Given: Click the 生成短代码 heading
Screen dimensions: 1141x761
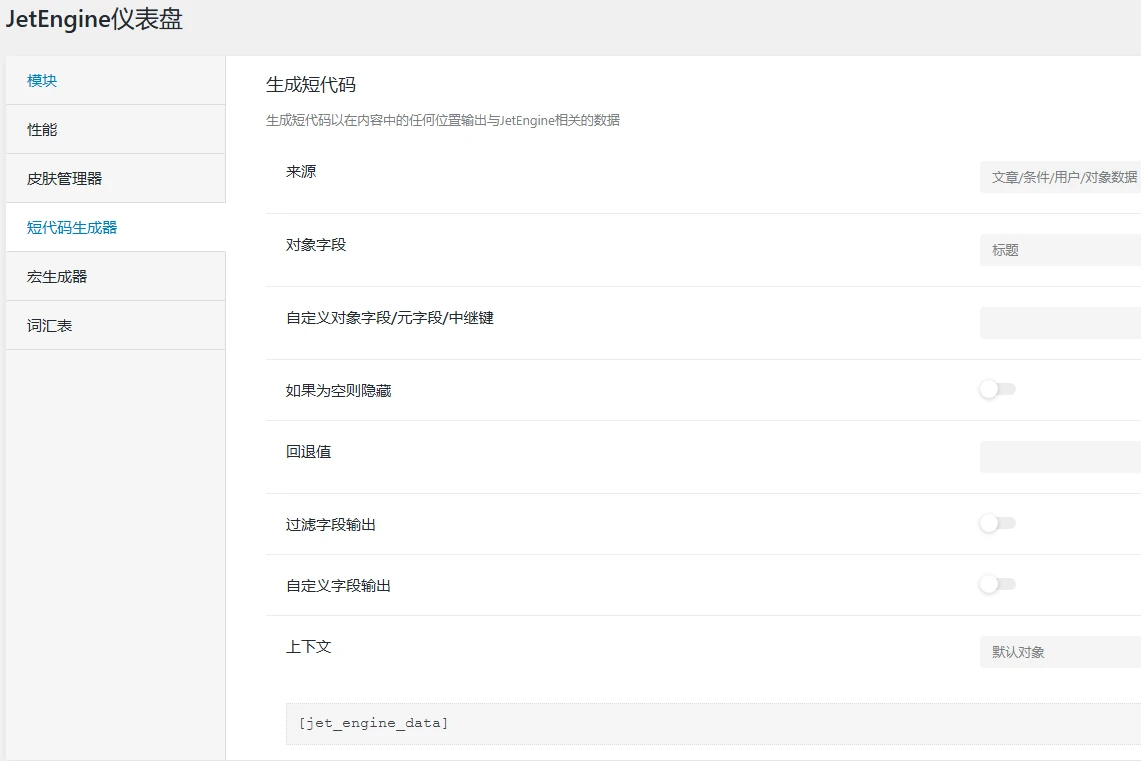Looking at the screenshot, I should point(314,85).
